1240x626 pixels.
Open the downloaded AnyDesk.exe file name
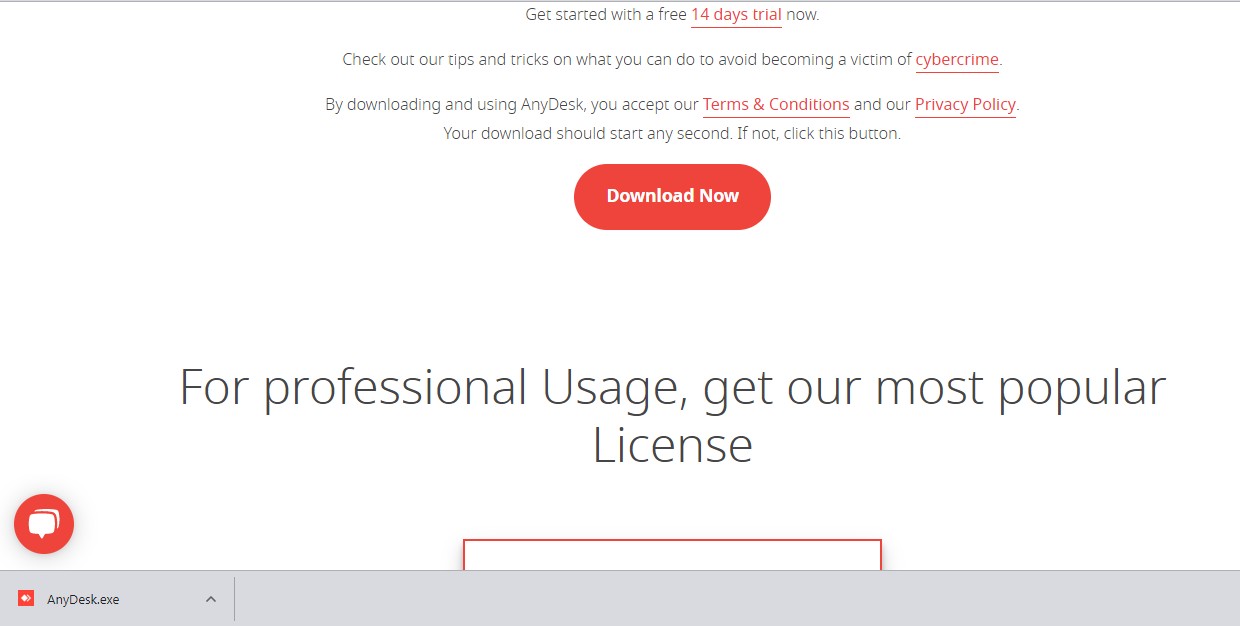point(83,599)
